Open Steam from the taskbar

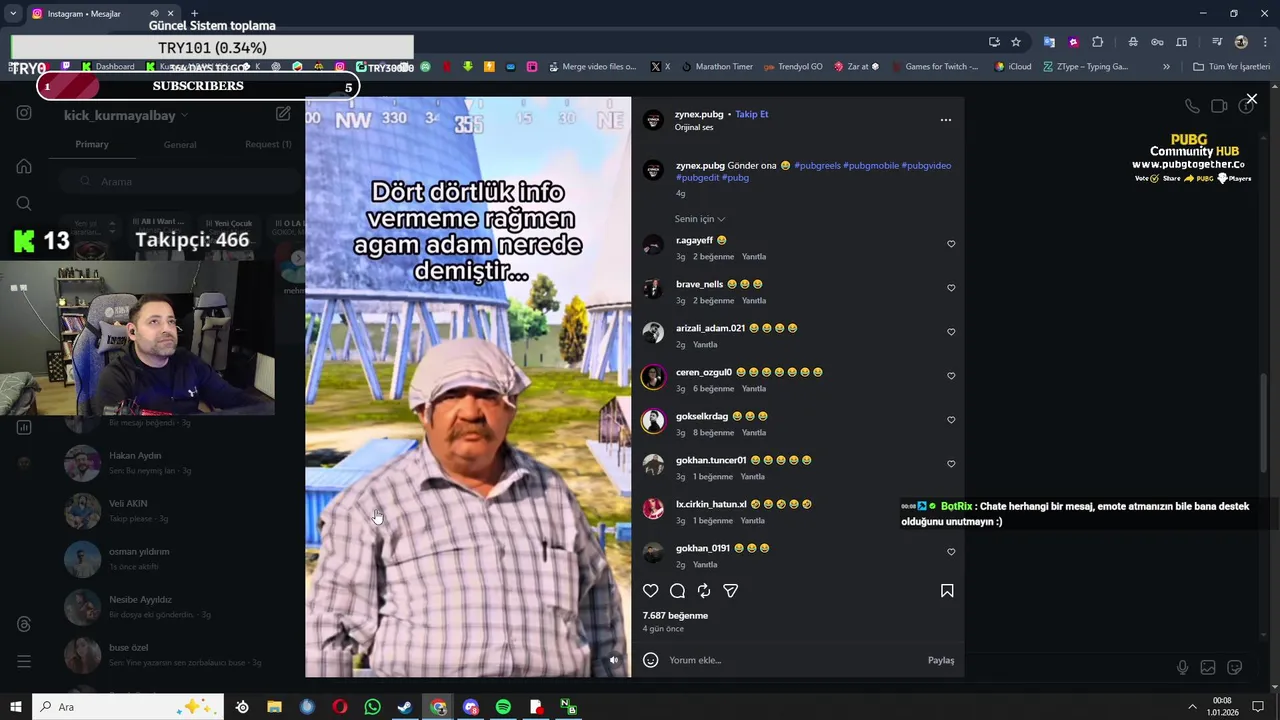(x=405, y=707)
